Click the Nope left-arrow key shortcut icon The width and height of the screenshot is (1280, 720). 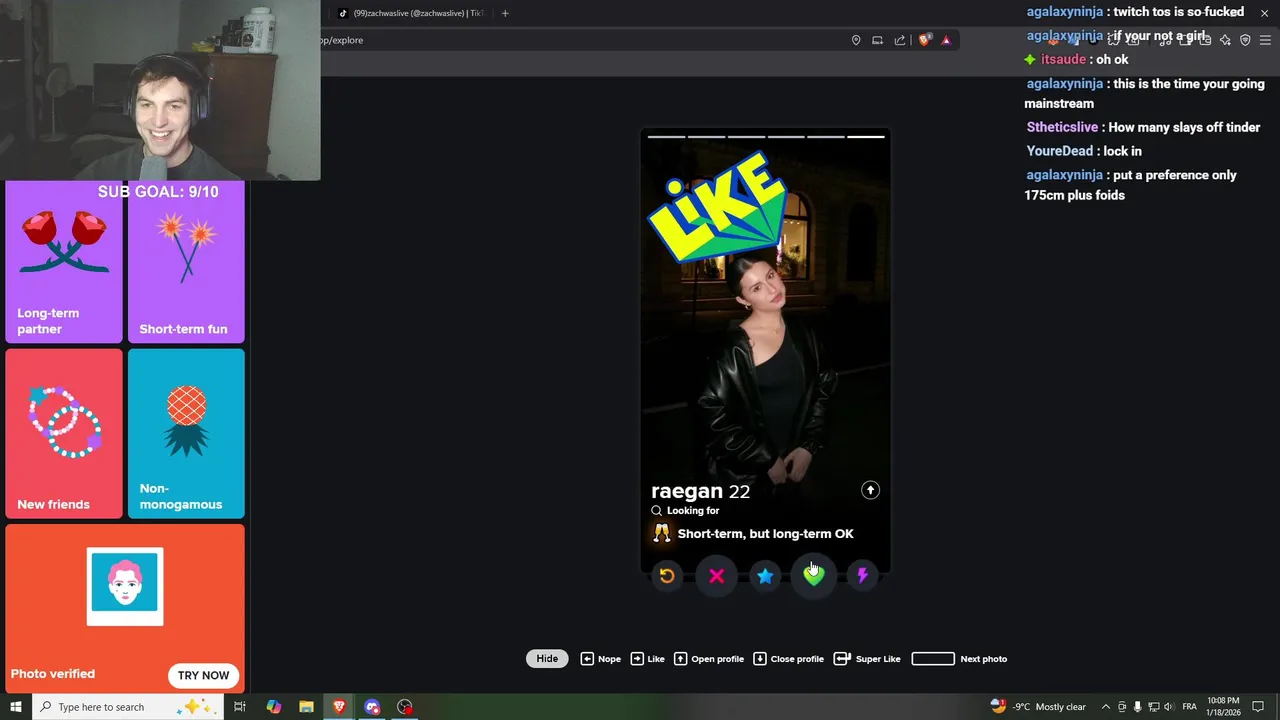587,659
